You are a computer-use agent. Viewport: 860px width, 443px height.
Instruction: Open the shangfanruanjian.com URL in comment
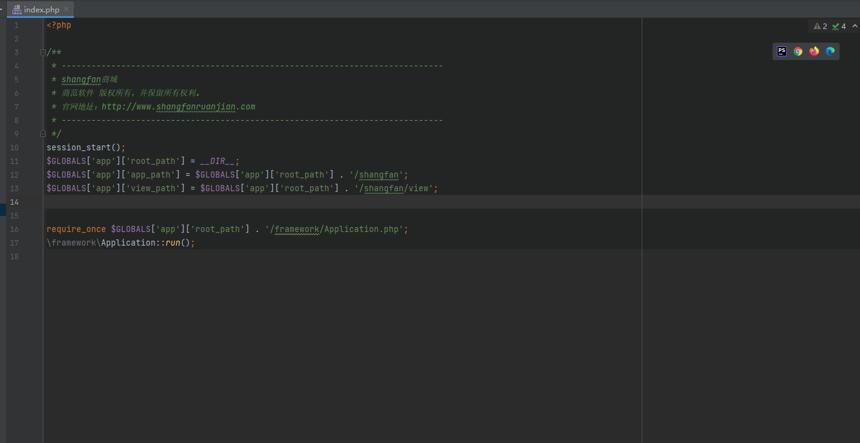(x=178, y=106)
